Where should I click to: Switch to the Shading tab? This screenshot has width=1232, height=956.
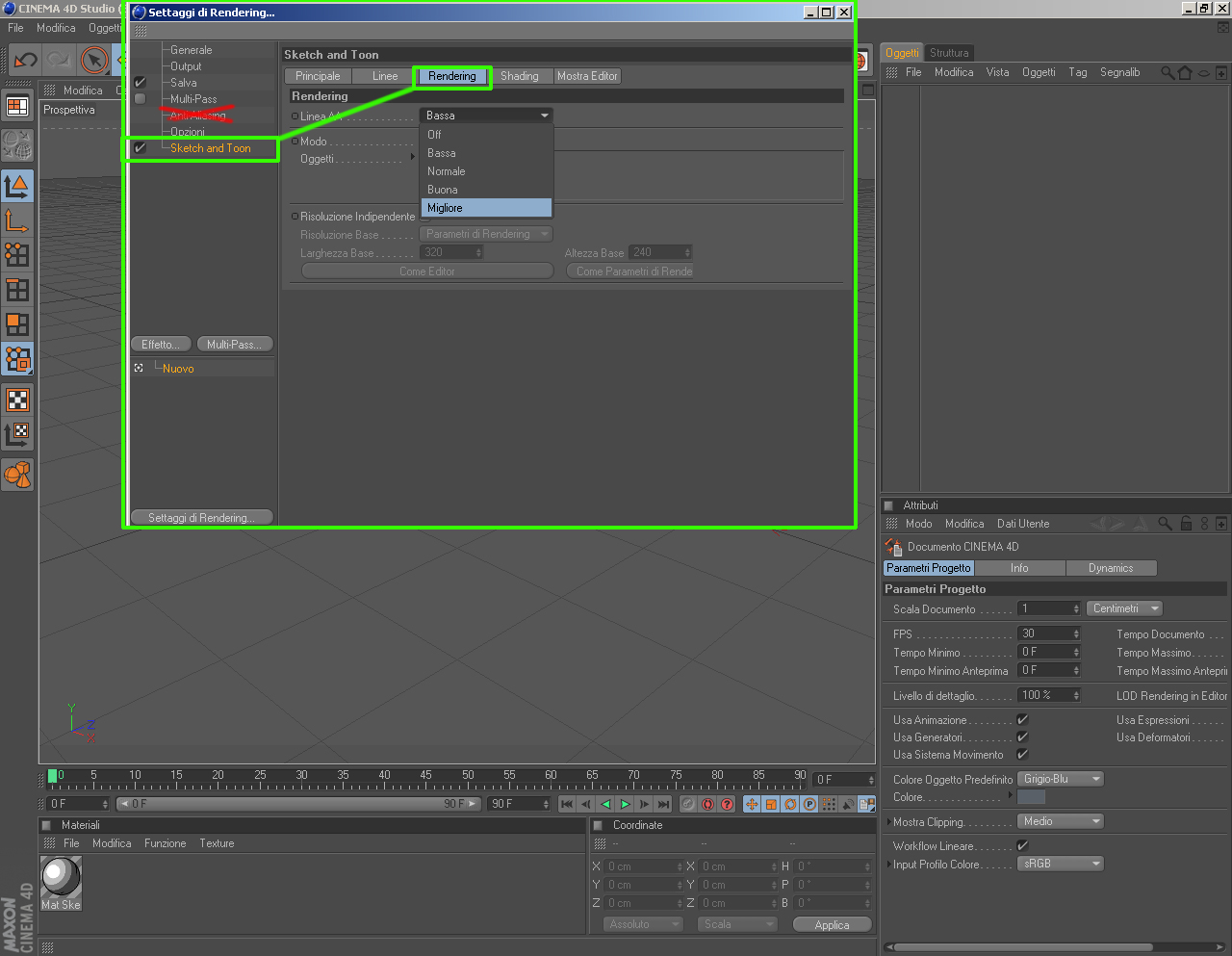pos(520,76)
